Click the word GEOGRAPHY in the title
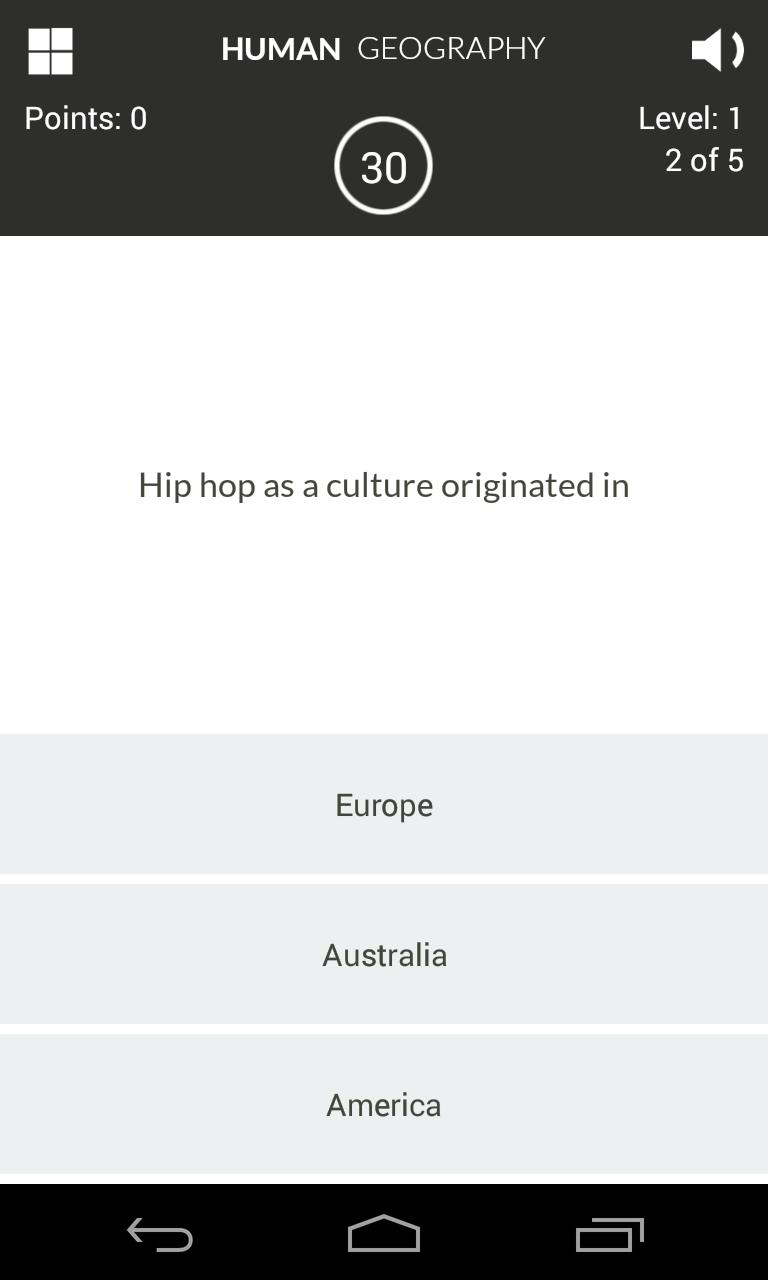Viewport: 768px width, 1280px height. coord(451,49)
